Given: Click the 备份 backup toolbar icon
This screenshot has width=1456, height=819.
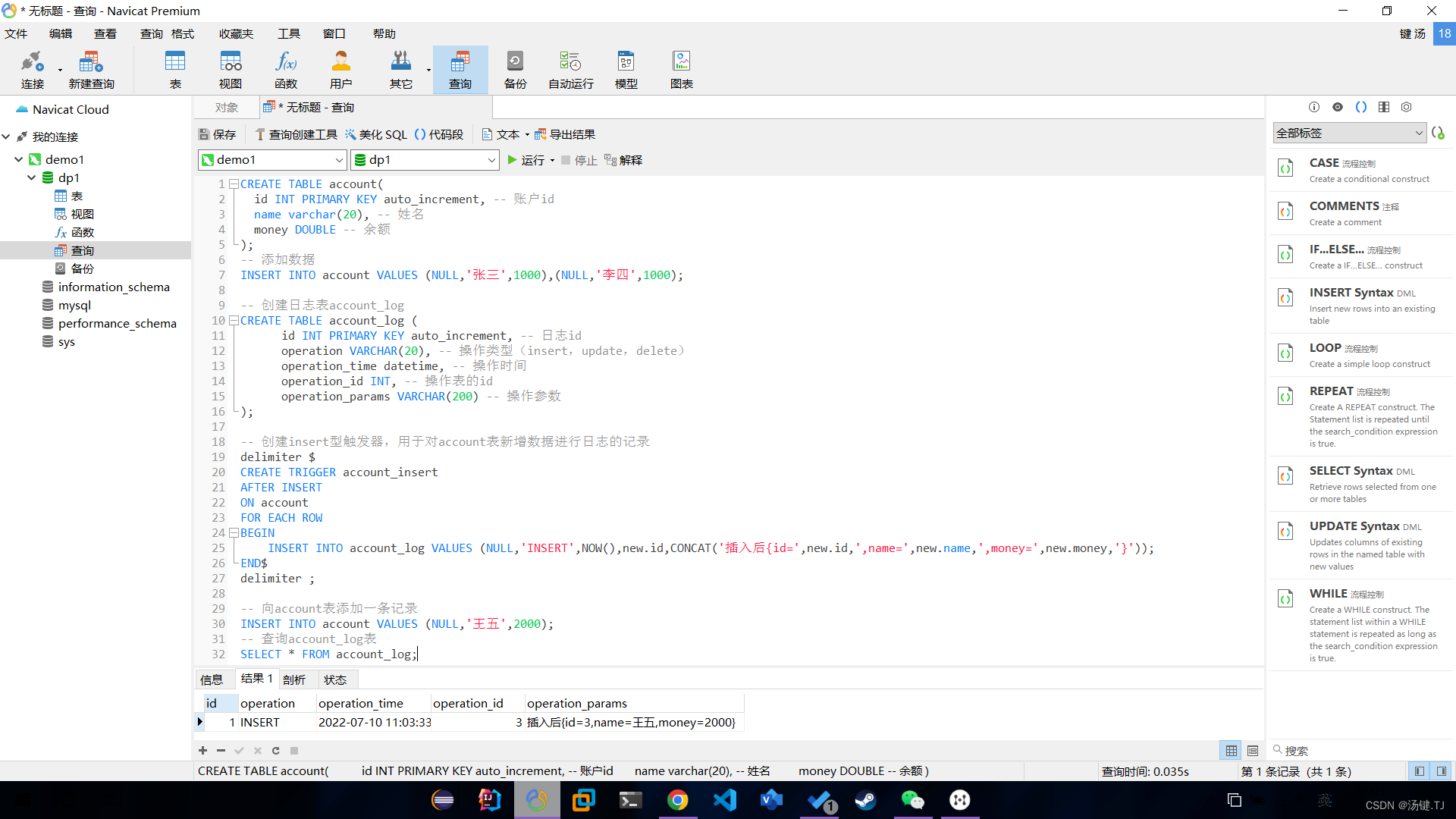Looking at the screenshot, I should click(515, 70).
